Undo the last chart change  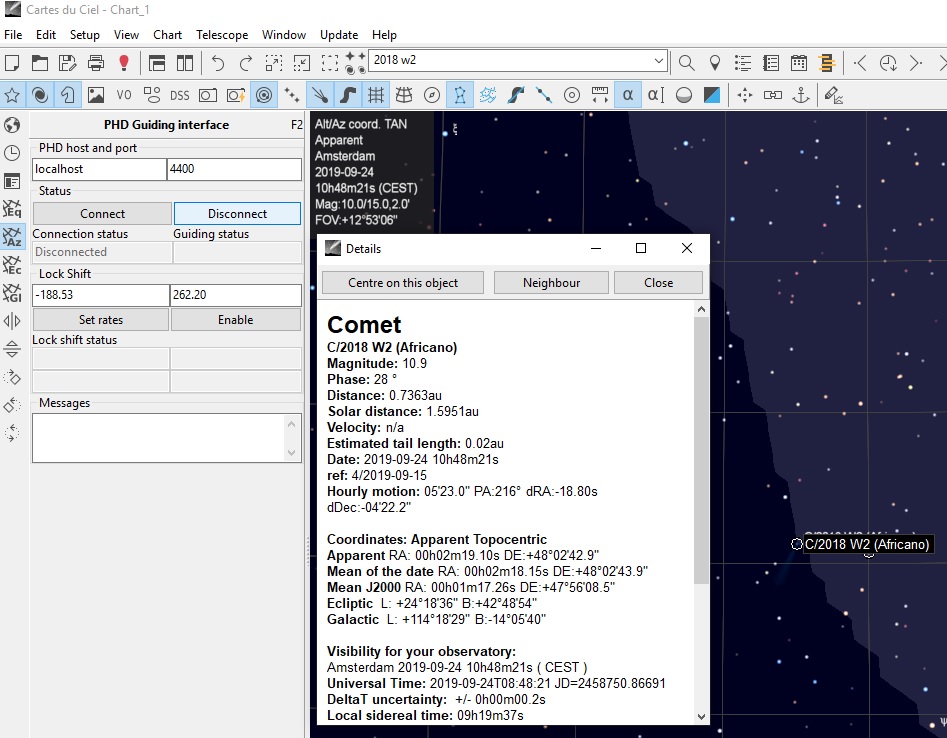tap(218, 63)
